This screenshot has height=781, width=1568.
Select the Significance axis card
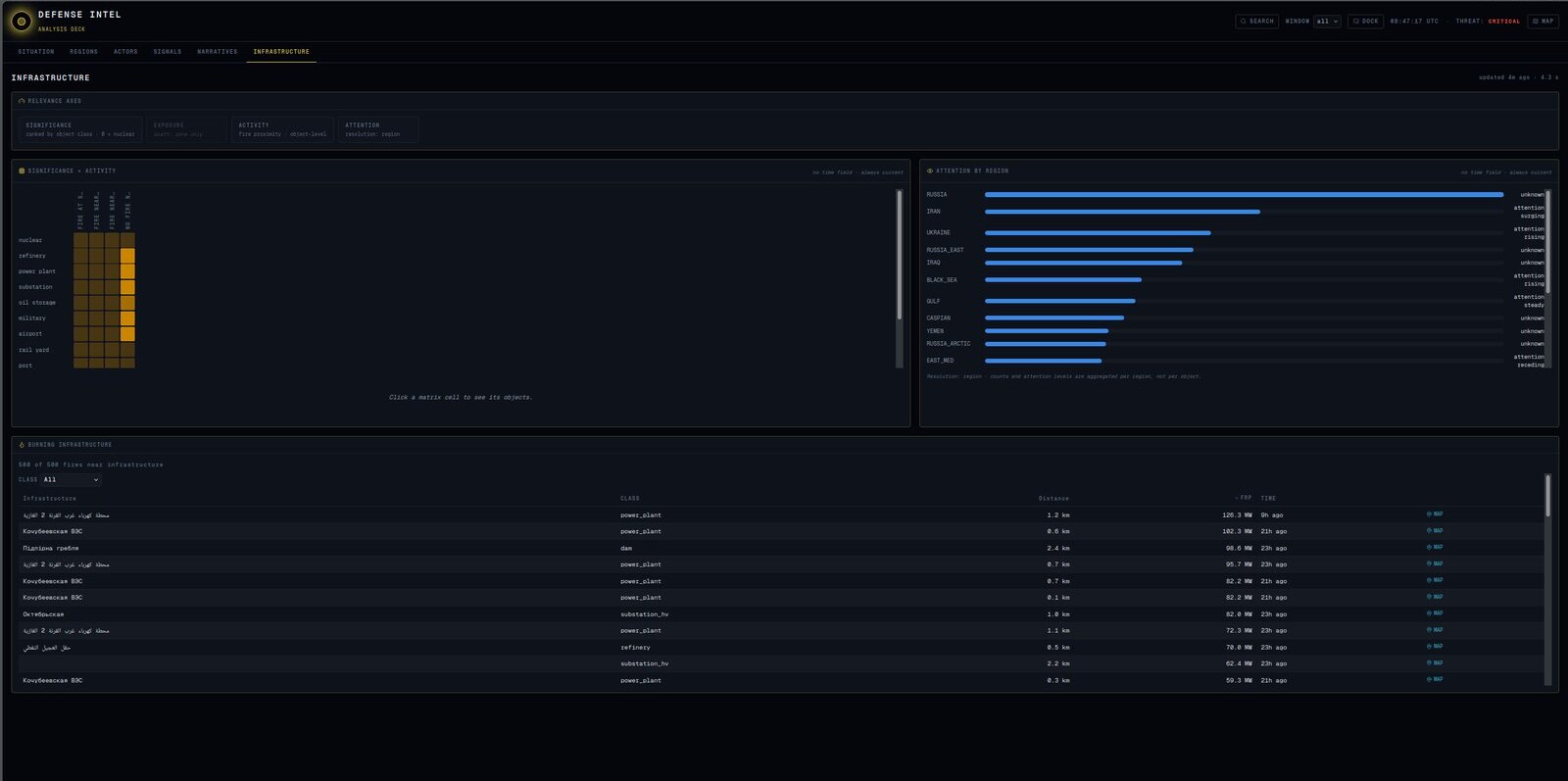(x=80, y=129)
